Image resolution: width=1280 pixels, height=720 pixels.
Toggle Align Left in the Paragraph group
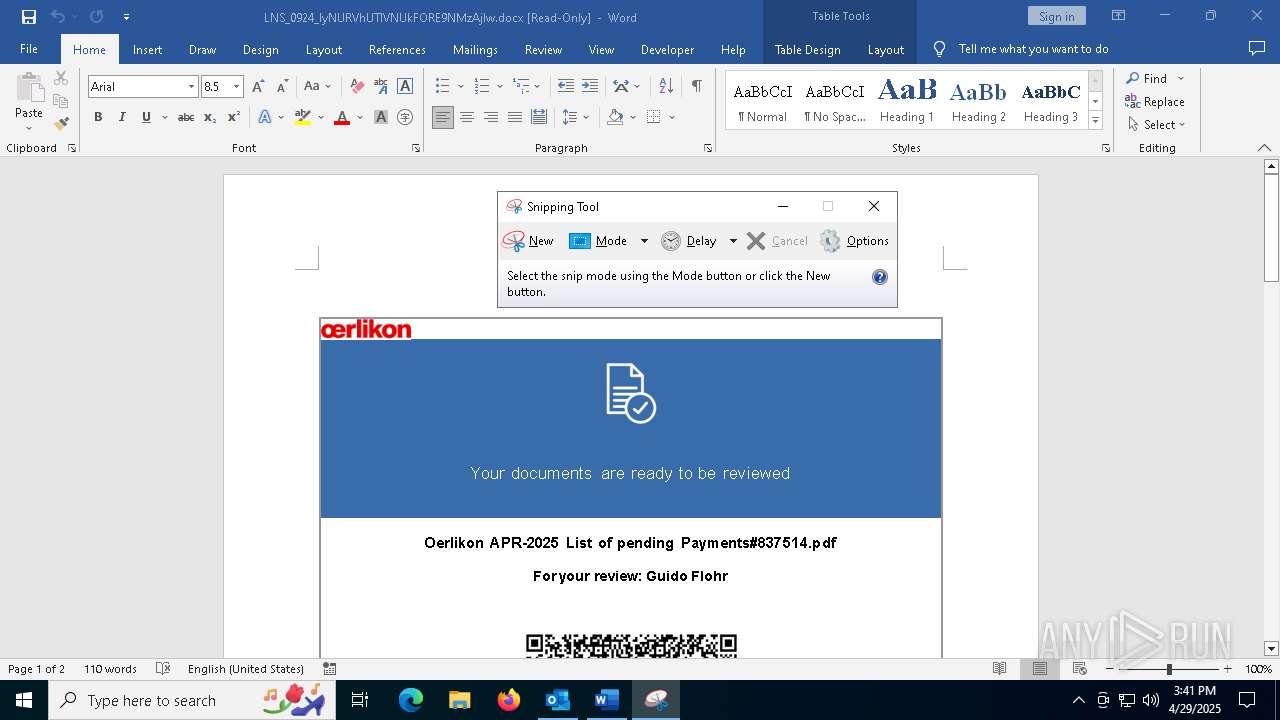click(x=443, y=117)
